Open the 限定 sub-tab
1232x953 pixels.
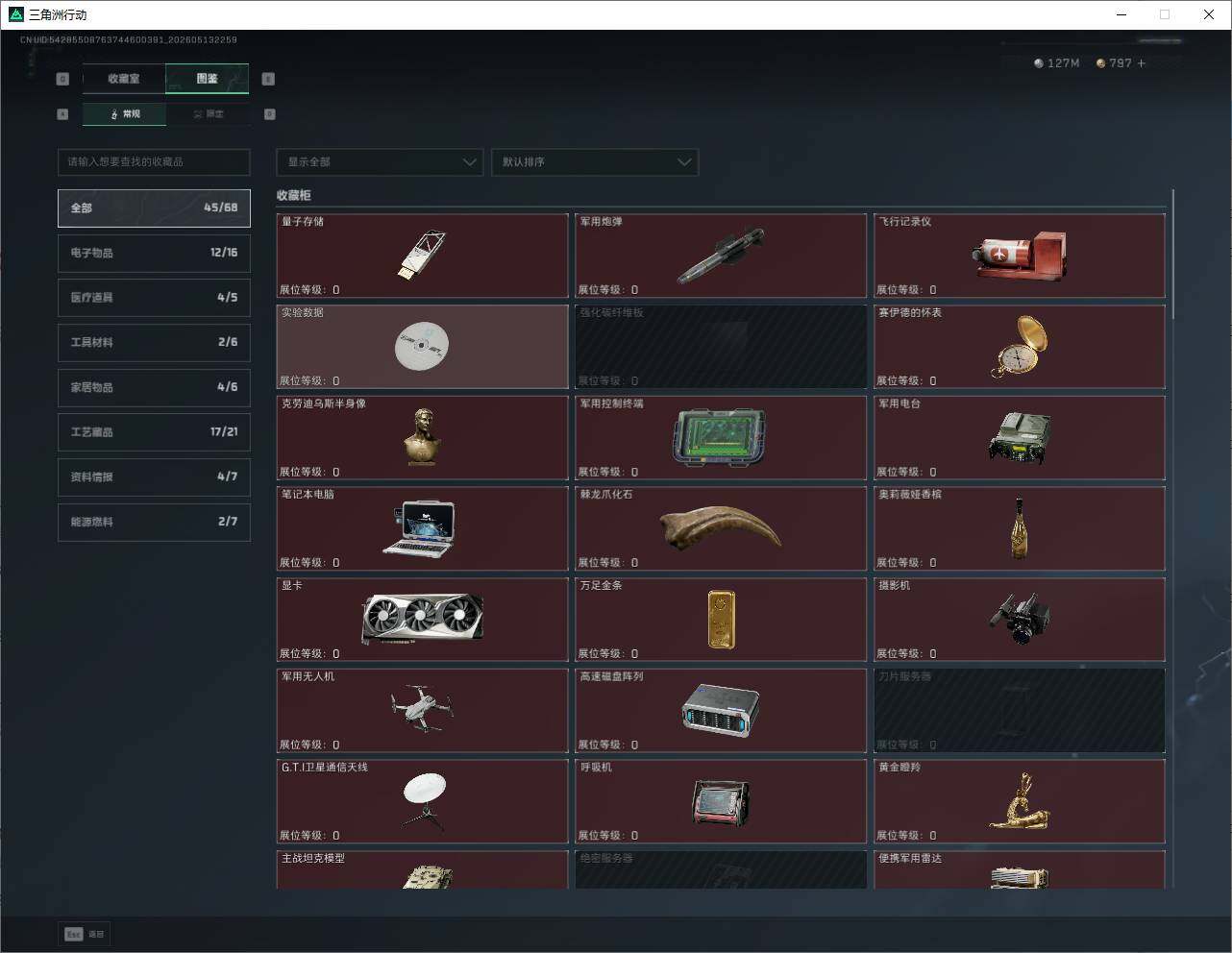pyautogui.click(x=208, y=114)
